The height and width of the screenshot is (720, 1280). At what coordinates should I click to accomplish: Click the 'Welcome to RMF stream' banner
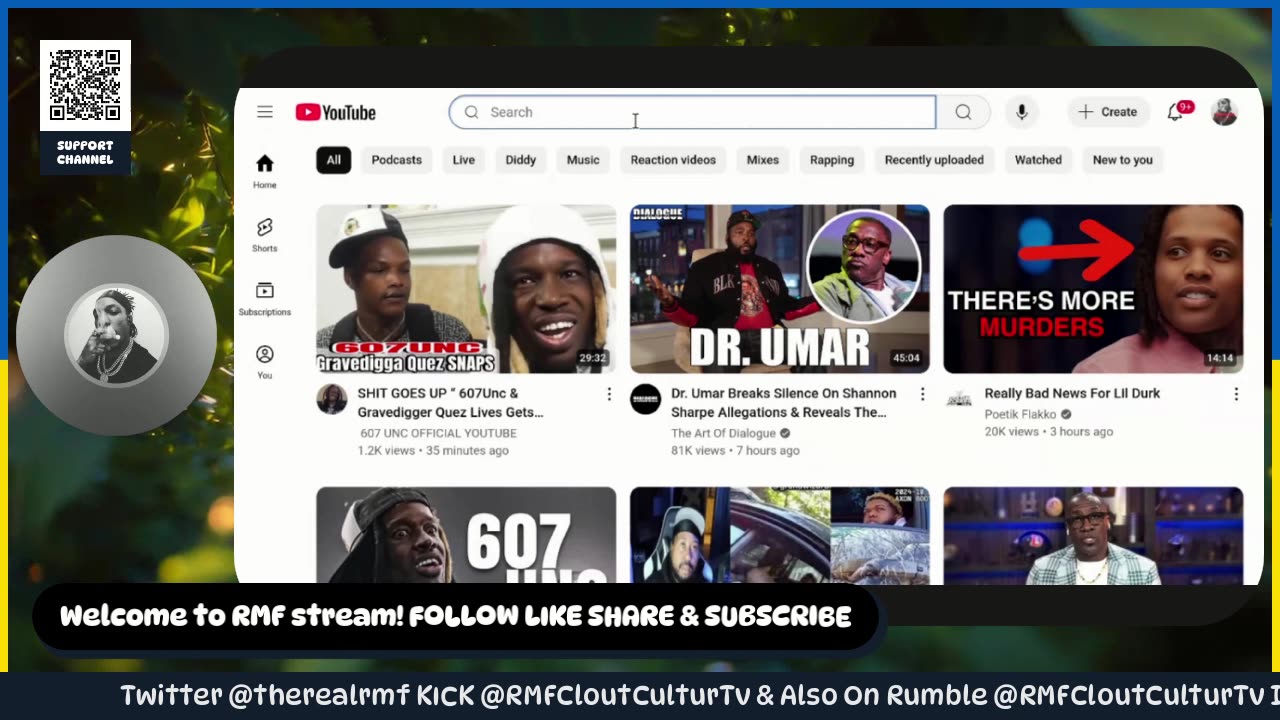tap(455, 616)
